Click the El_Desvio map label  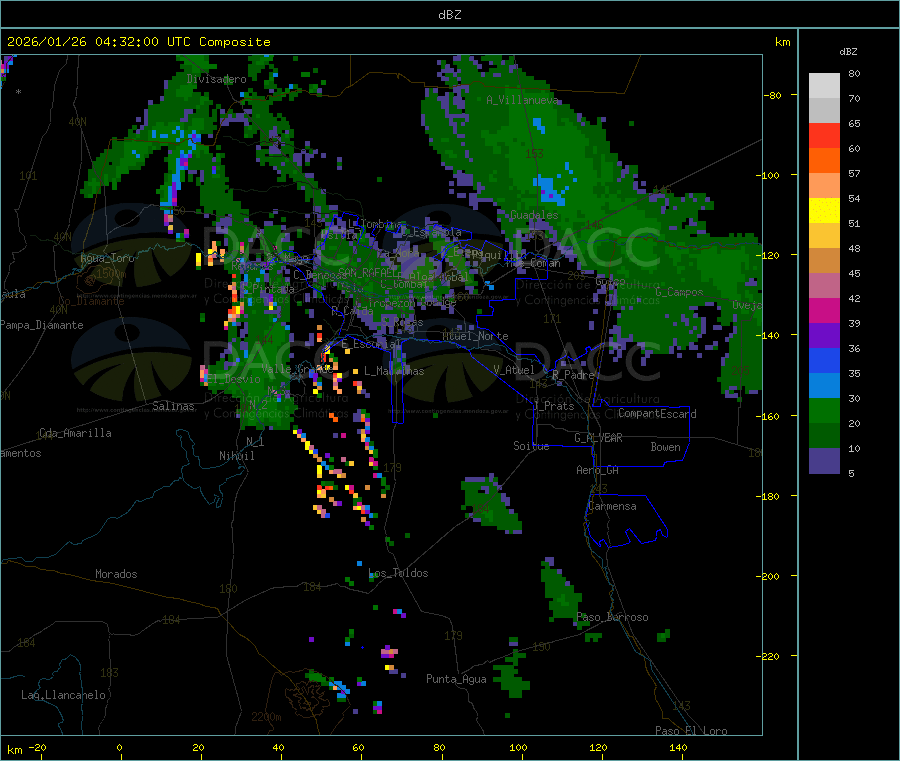coord(234,379)
